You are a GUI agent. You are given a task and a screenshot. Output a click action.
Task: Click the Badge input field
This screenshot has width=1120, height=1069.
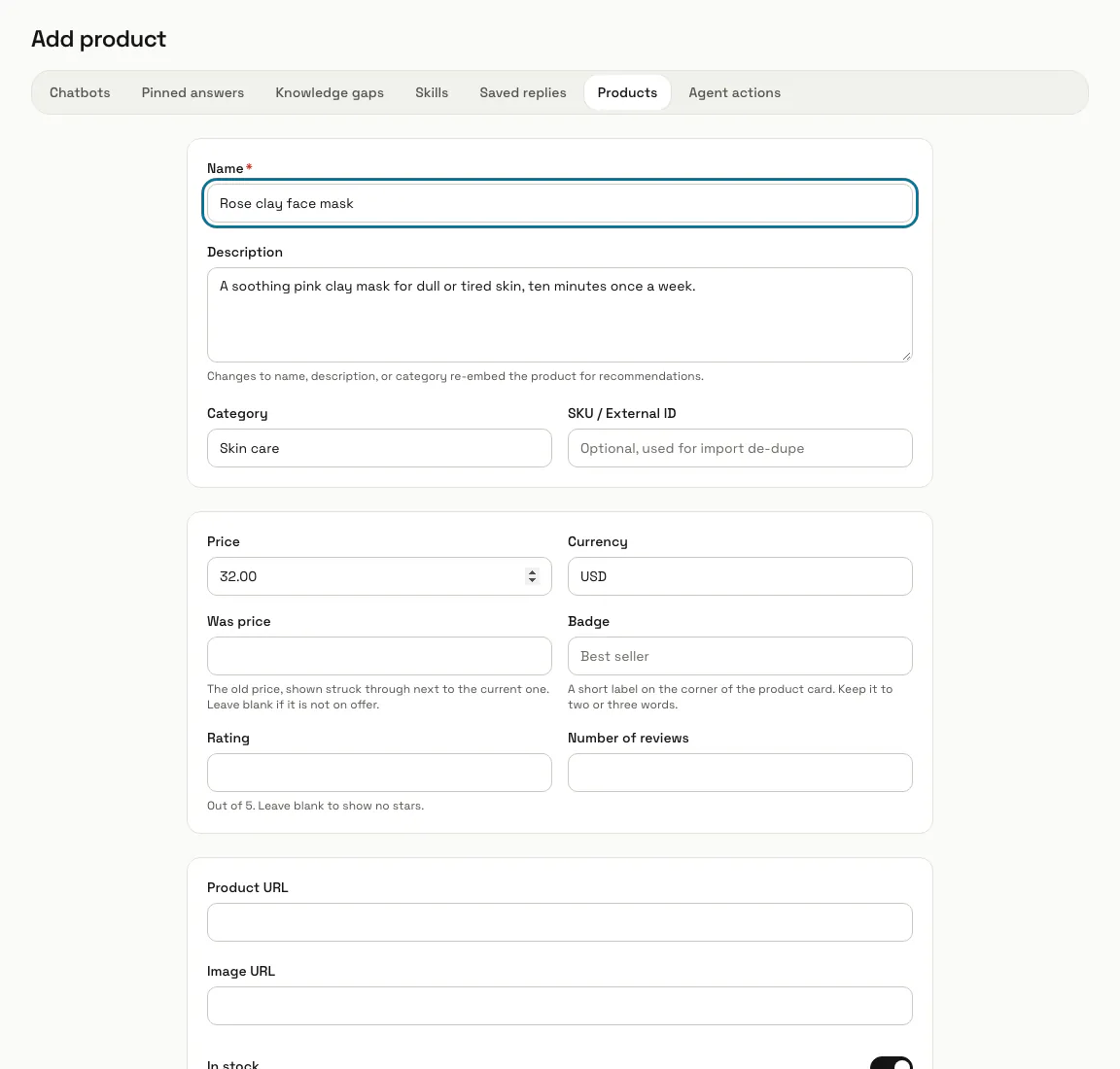click(x=740, y=656)
